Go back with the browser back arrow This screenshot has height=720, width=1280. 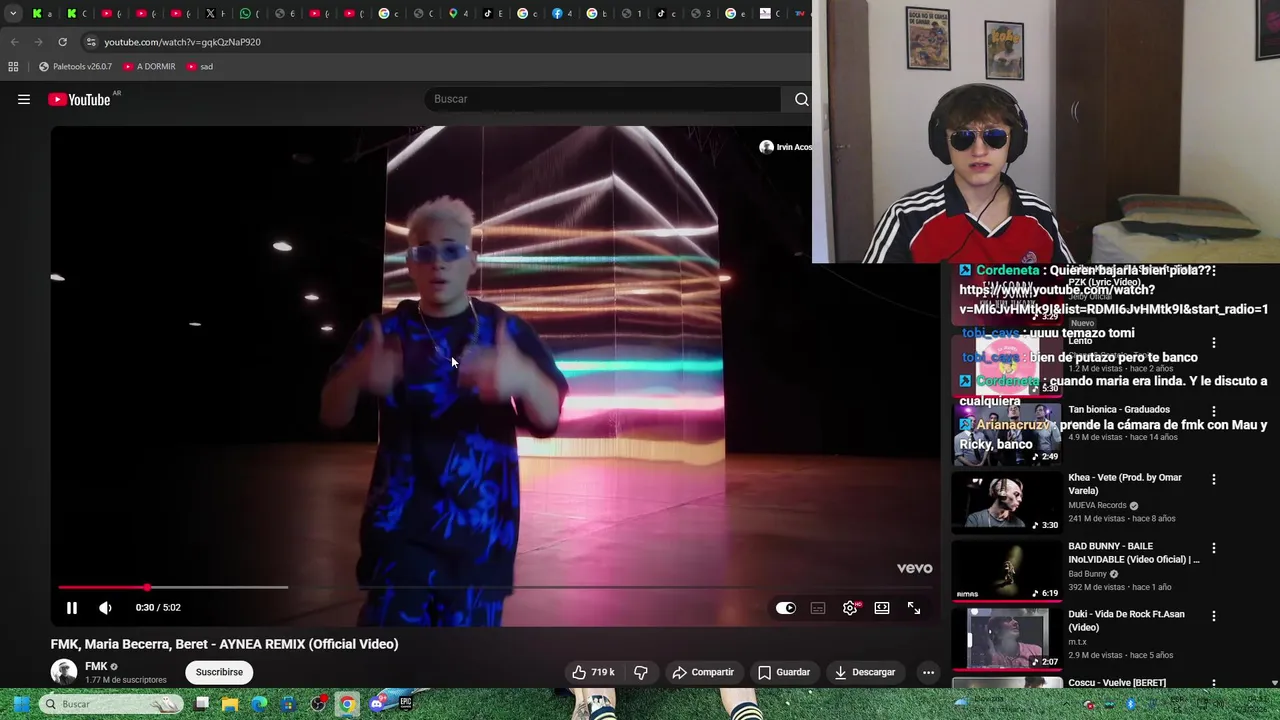point(14,42)
